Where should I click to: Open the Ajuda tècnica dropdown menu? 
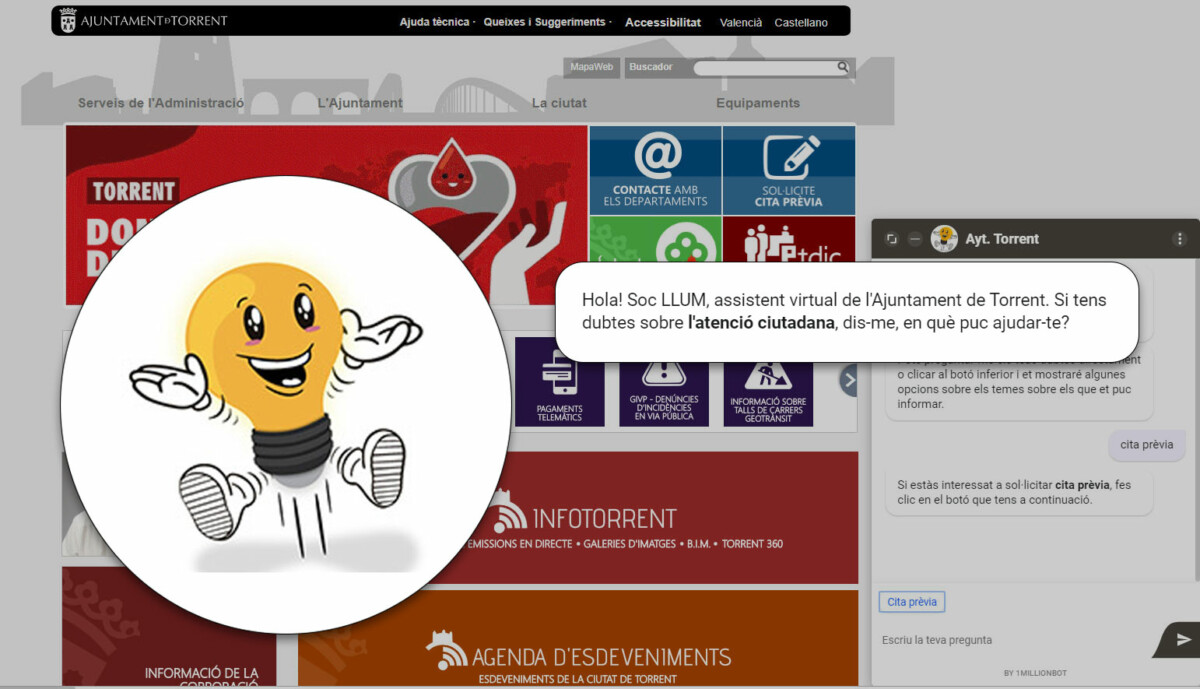(x=435, y=21)
